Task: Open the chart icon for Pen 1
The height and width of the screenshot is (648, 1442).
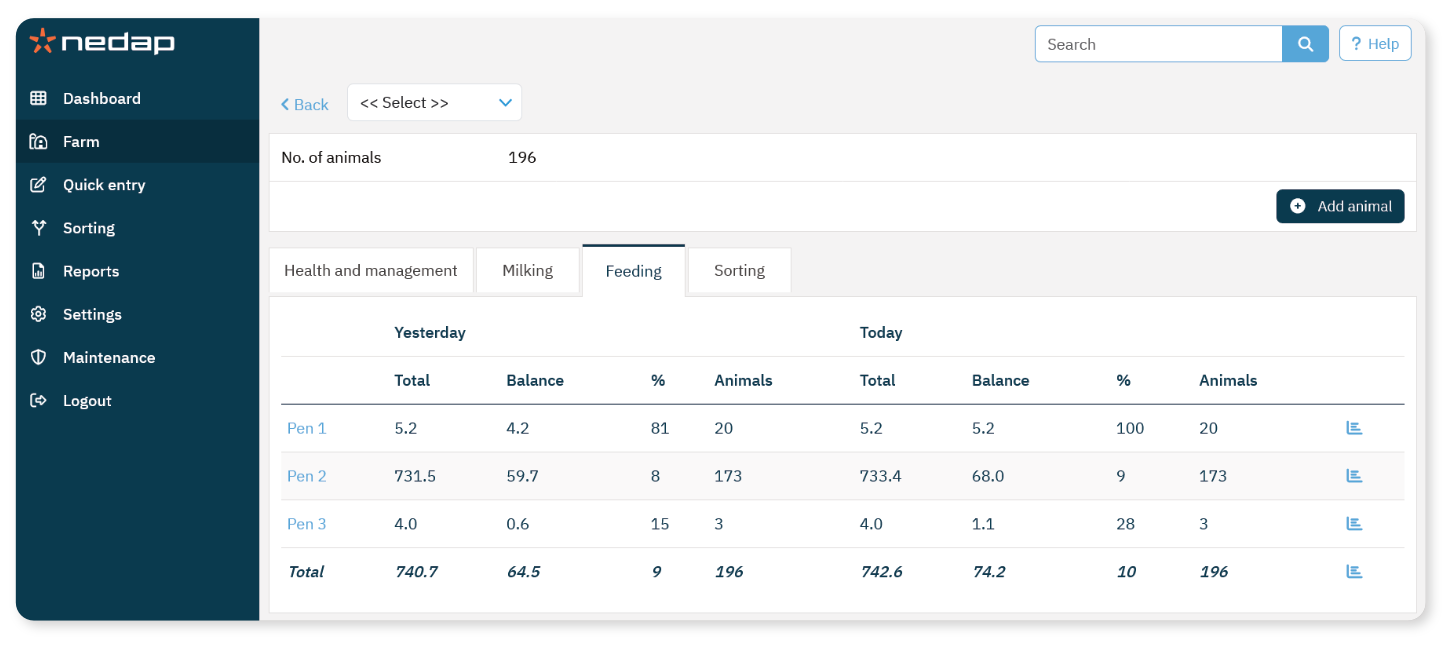Action: 1354,428
